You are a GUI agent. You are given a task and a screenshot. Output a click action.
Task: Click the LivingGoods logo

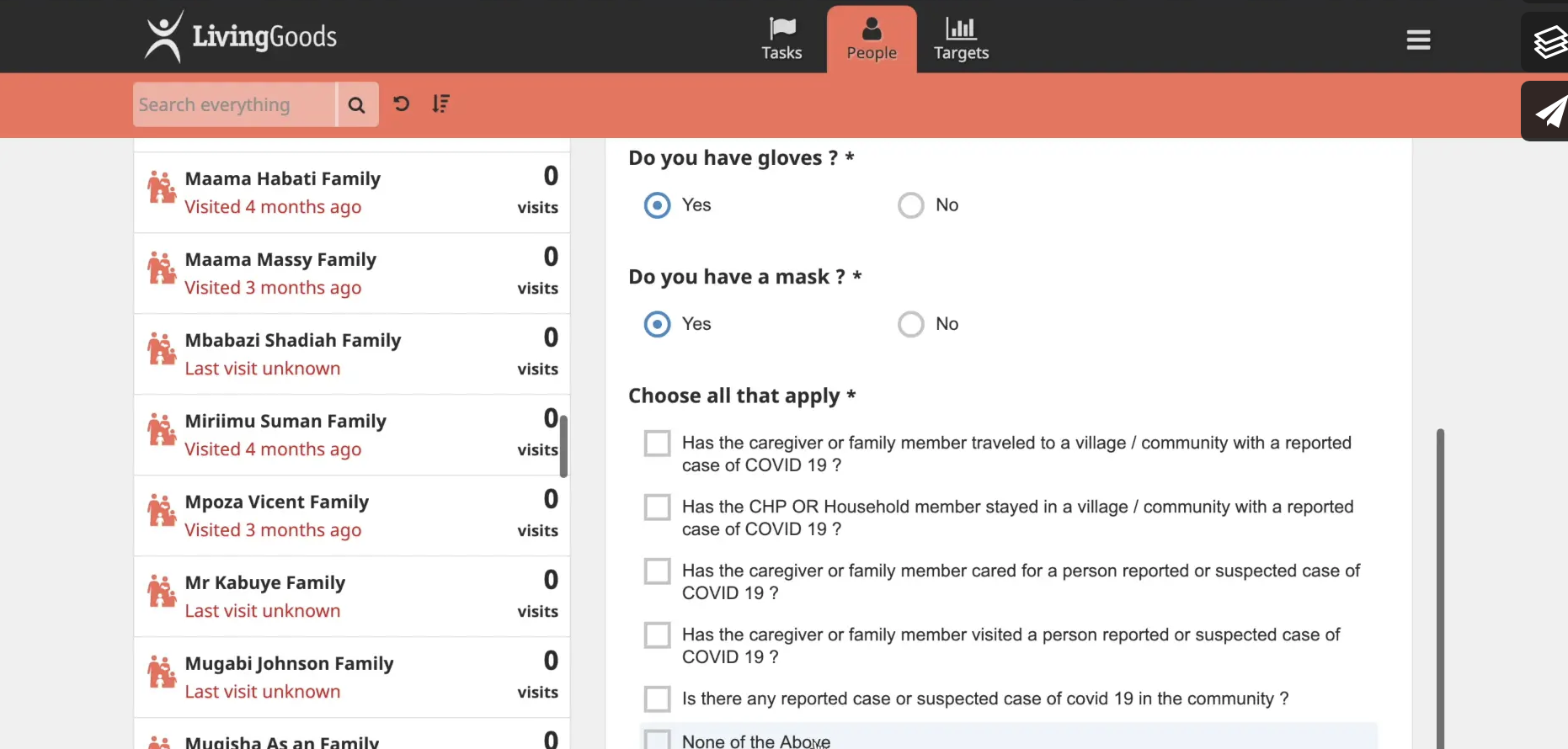point(241,36)
